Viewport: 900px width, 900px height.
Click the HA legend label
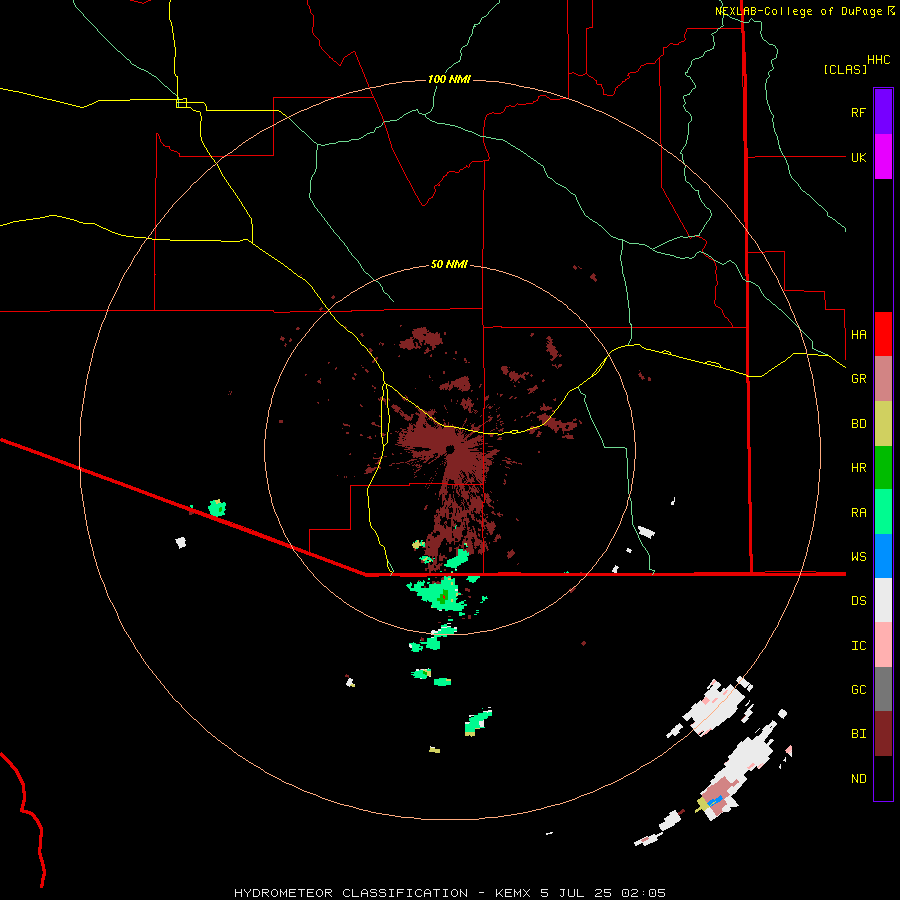tap(858, 334)
